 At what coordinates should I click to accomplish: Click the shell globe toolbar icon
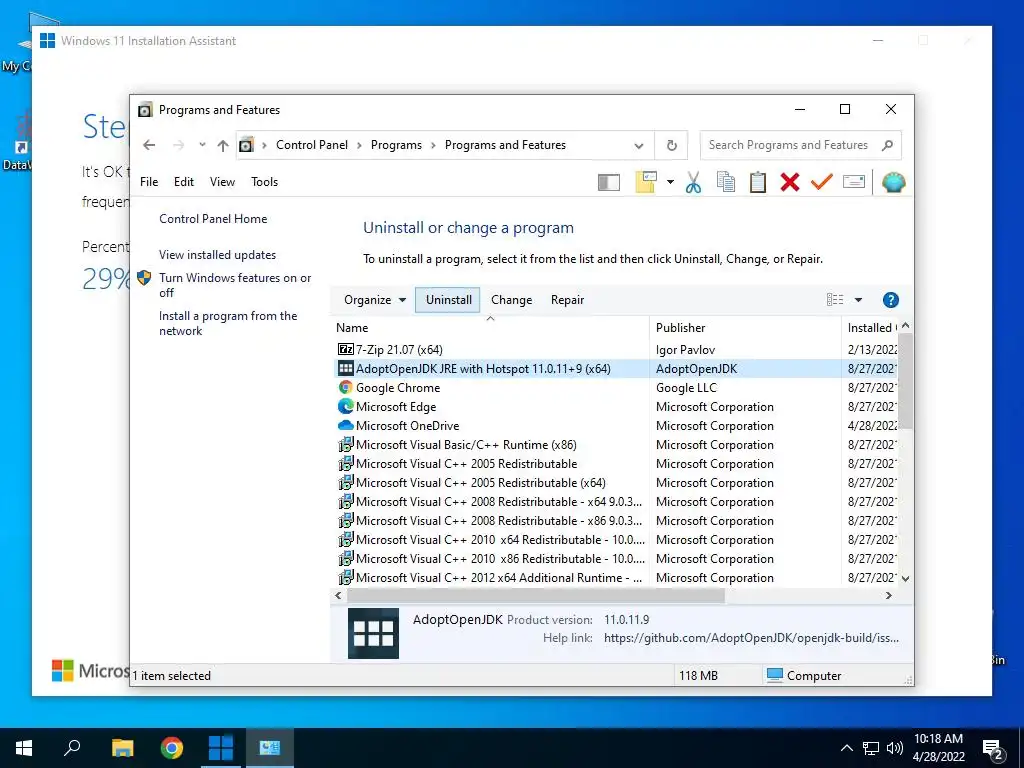[x=893, y=182]
